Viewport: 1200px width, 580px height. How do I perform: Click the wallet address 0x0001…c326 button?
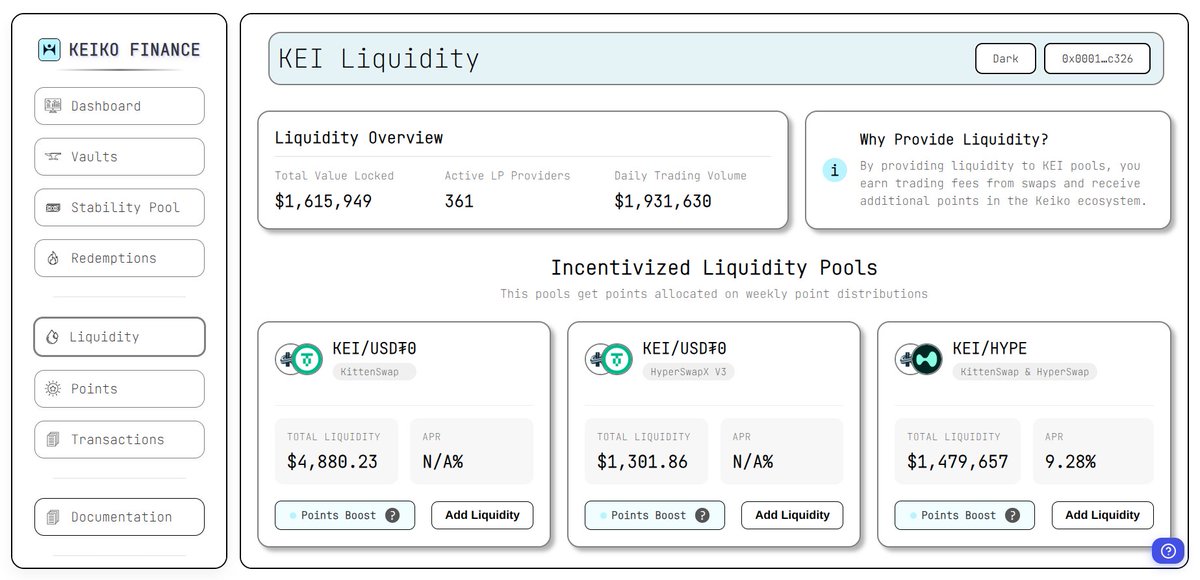(1097, 59)
